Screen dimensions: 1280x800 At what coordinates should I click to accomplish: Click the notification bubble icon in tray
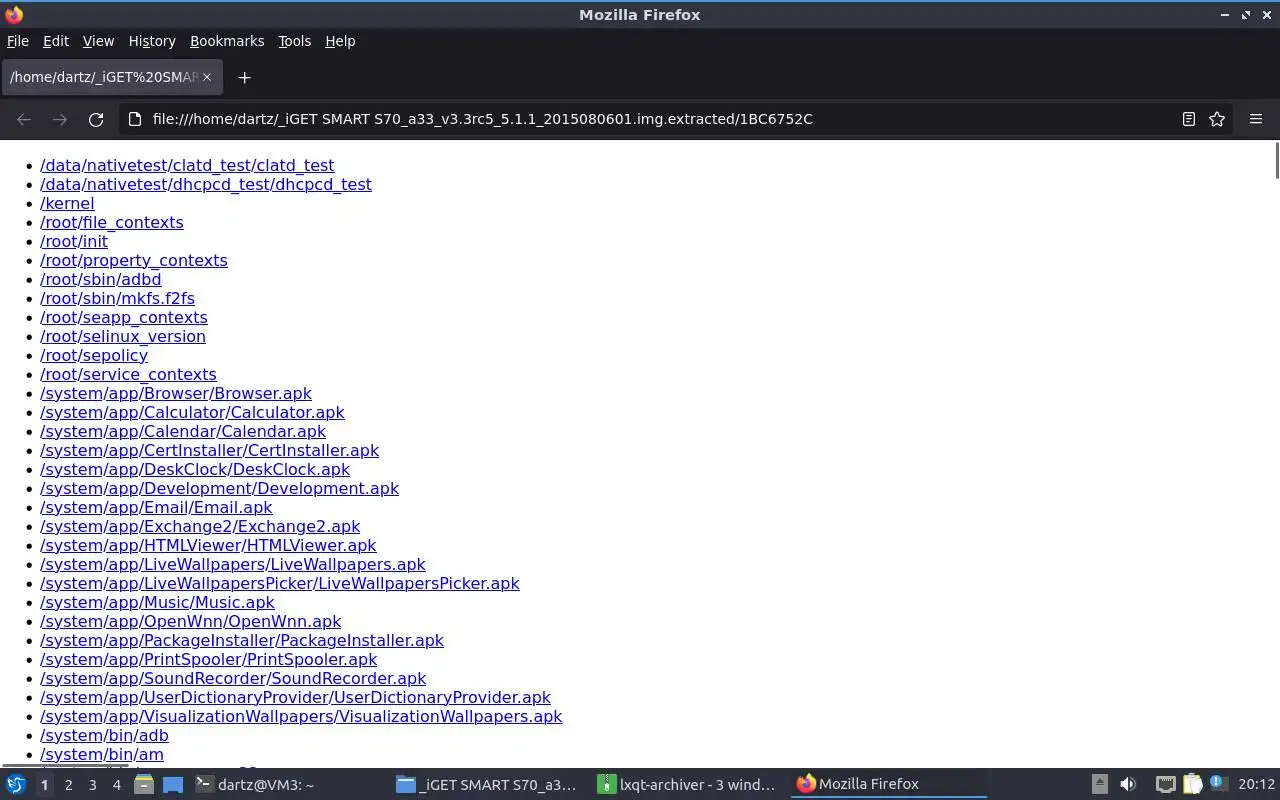click(1218, 784)
